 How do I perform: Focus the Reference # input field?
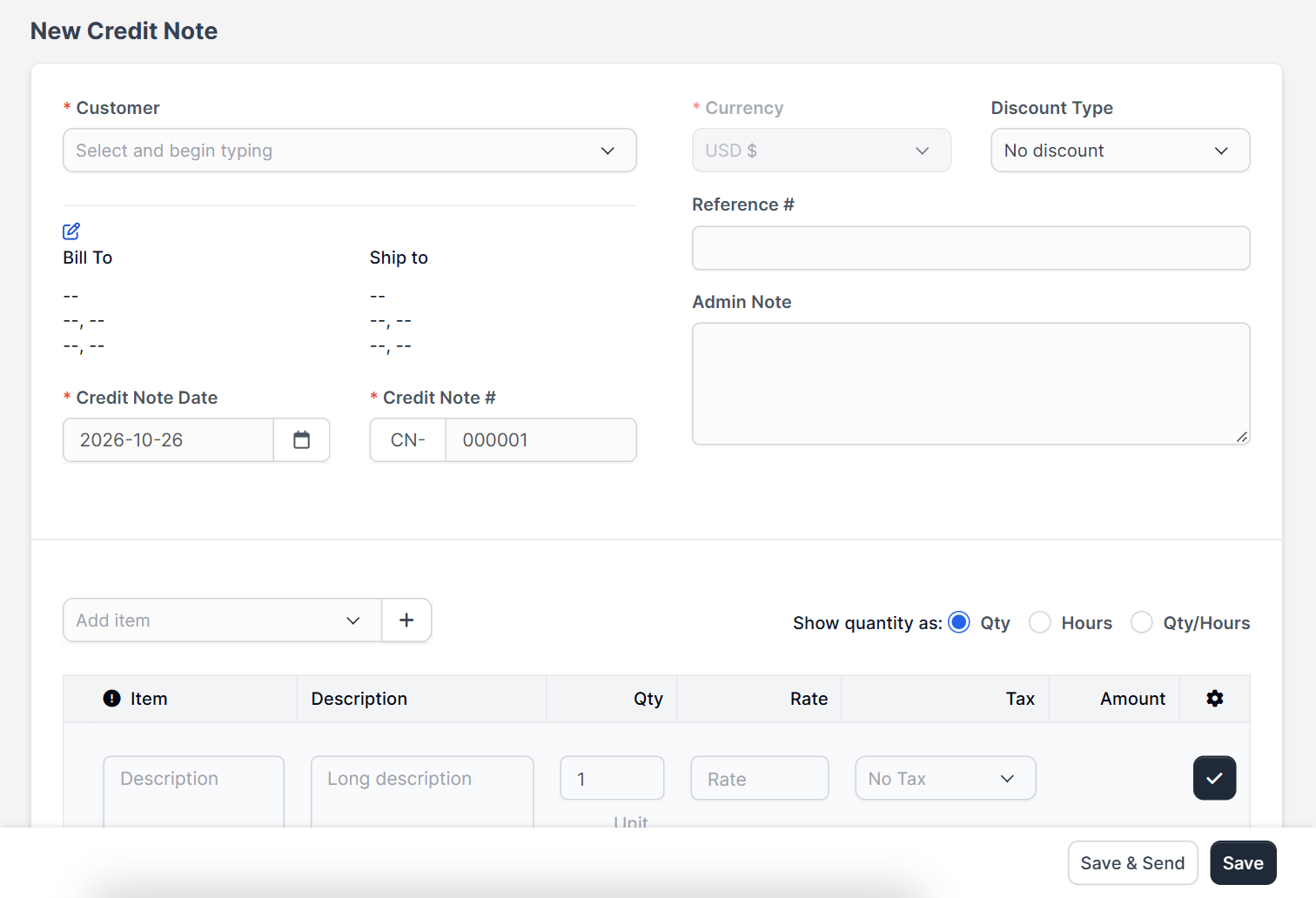(x=971, y=248)
